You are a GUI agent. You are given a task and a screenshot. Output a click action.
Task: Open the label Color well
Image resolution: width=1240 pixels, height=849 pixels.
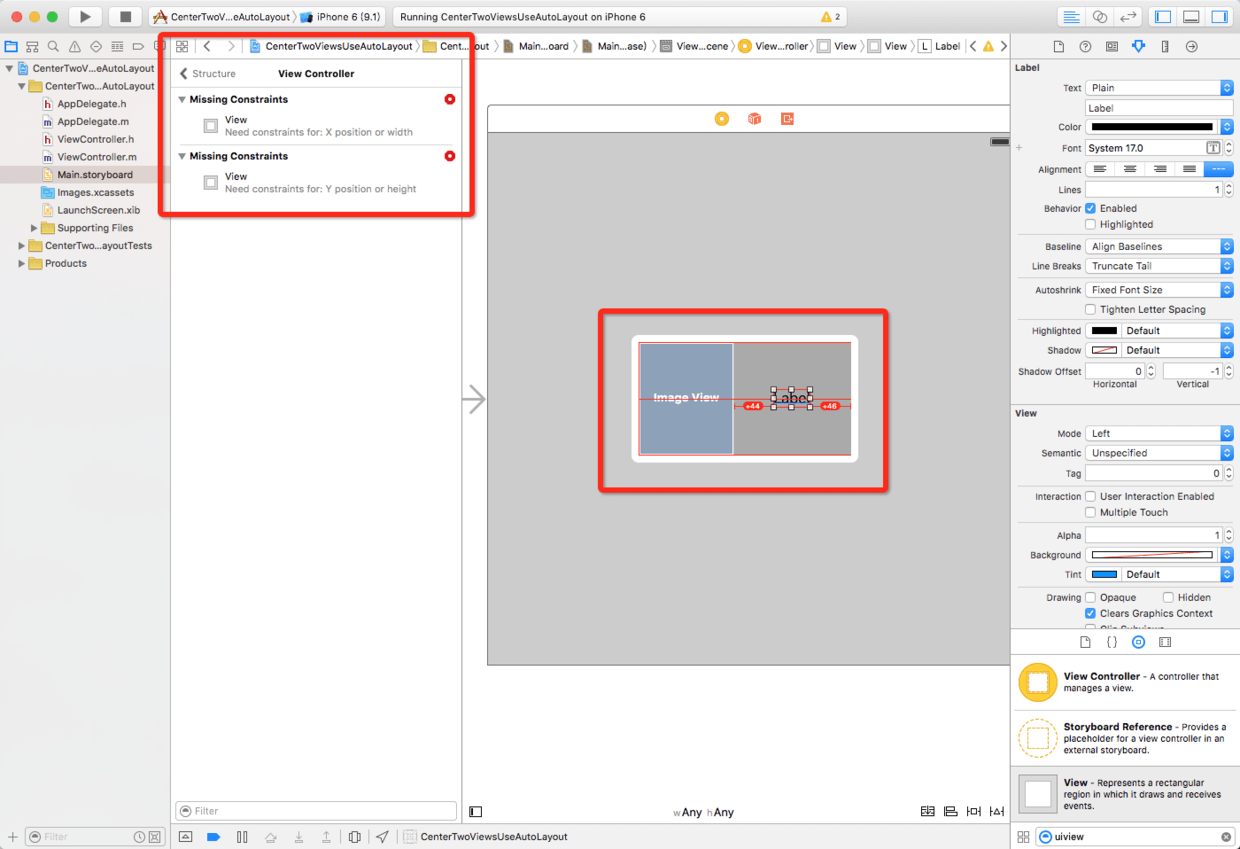pos(1151,127)
